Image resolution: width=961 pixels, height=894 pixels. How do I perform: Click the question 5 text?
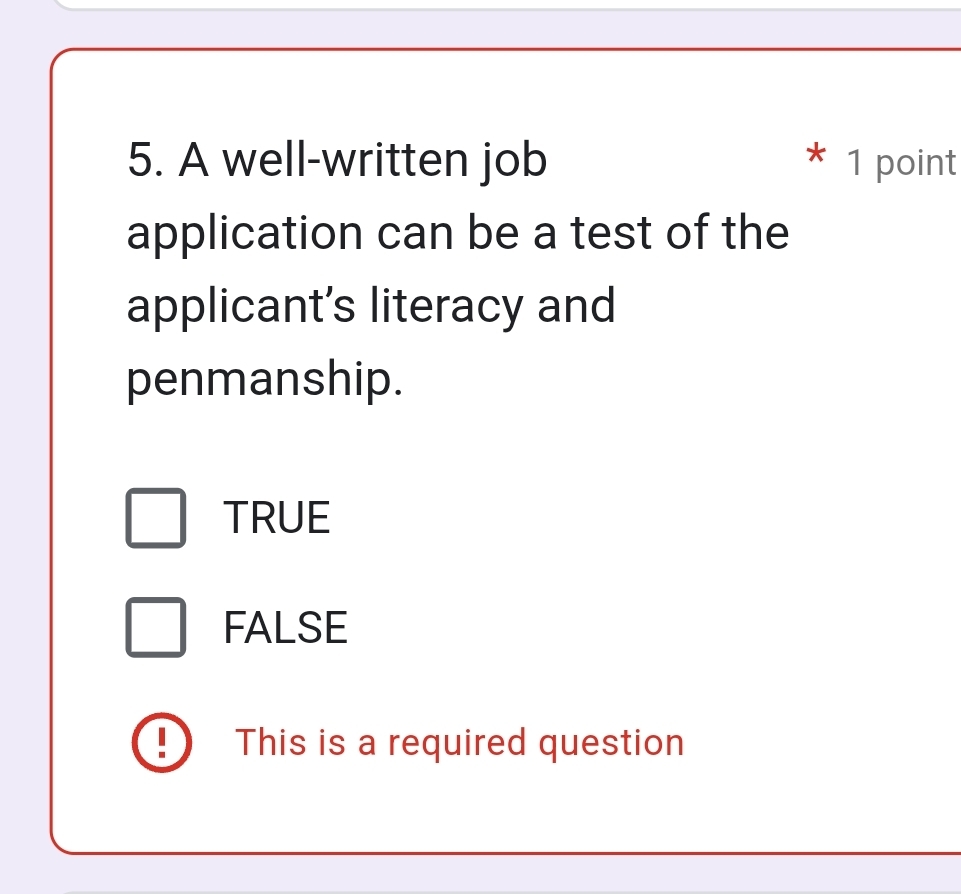pos(400,270)
